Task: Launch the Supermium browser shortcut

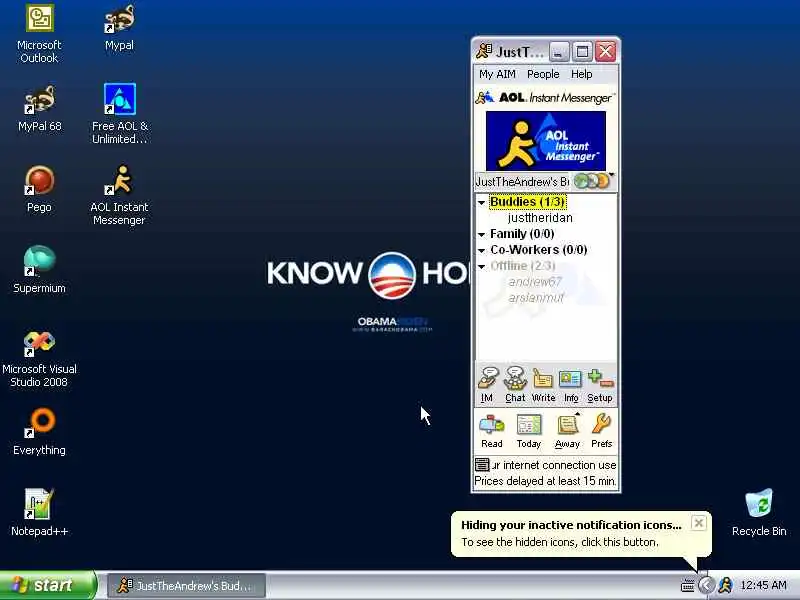Action: tap(39, 270)
